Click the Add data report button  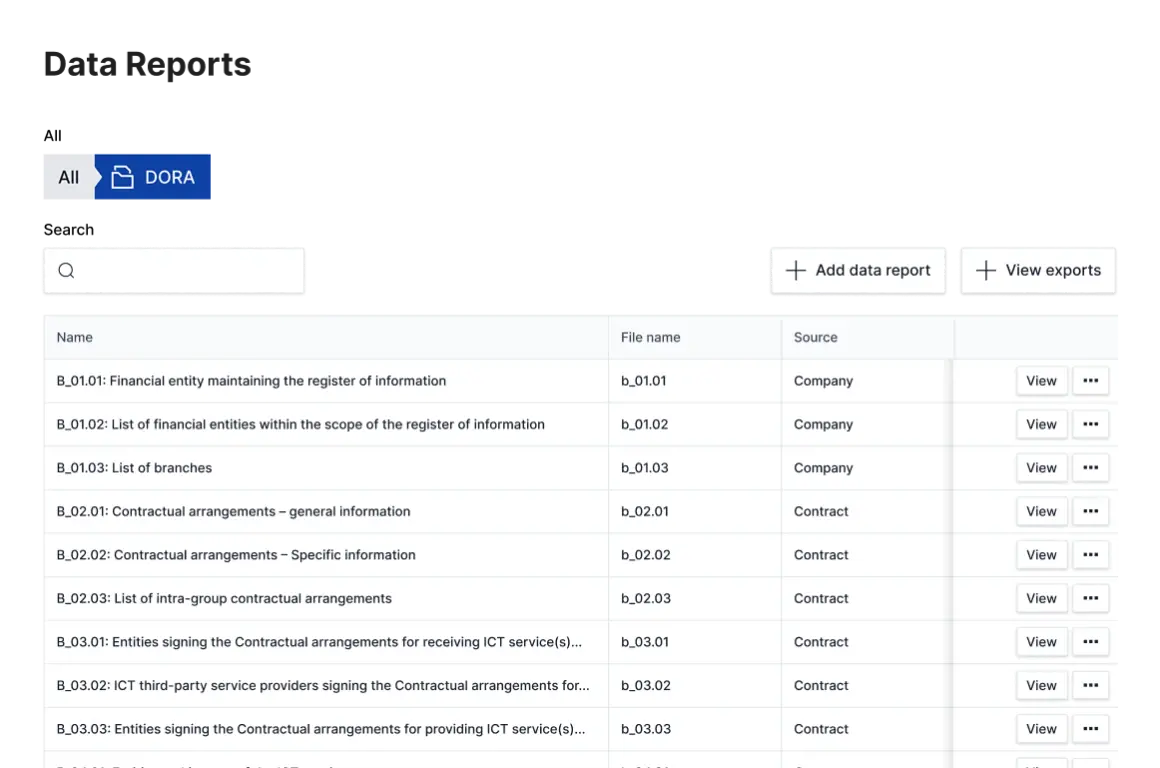(x=858, y=271)
